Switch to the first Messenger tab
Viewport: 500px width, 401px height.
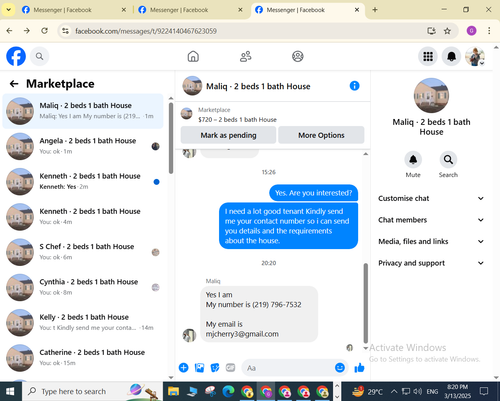(x=73, y=10)
